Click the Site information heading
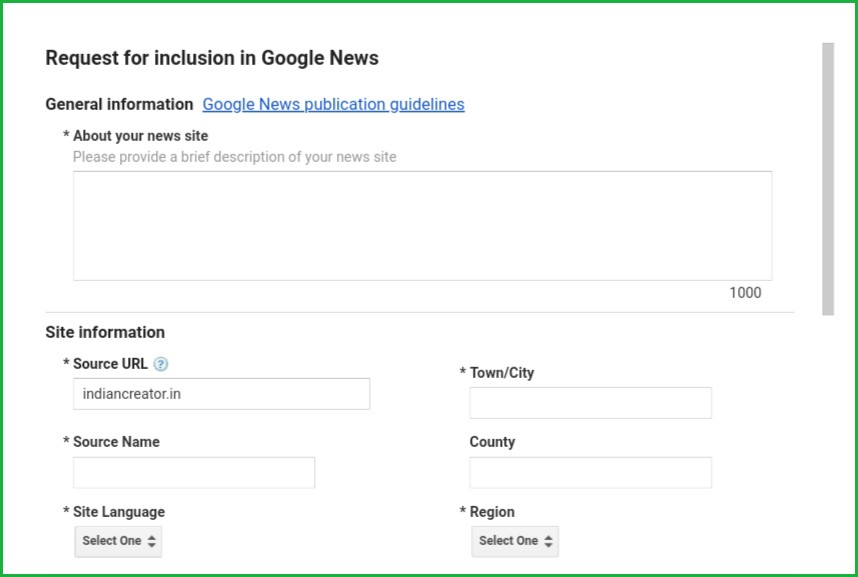Screen dimensions: 858x577 (x=105, y=332)
